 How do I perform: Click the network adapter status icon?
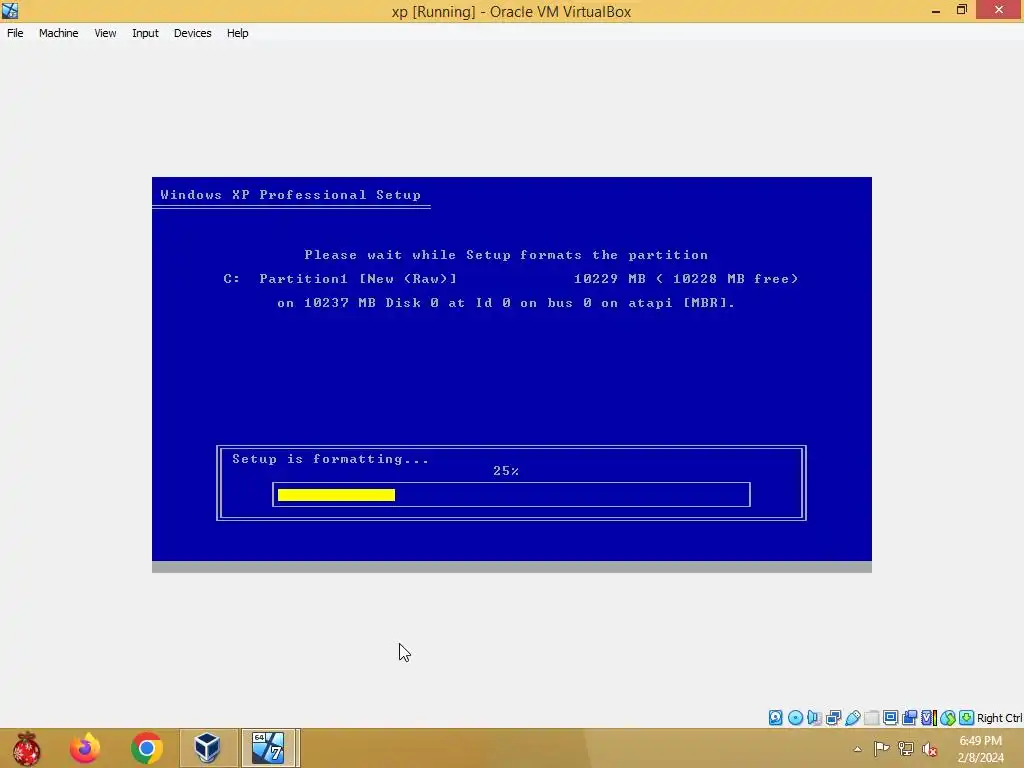[x=833, y=718]
